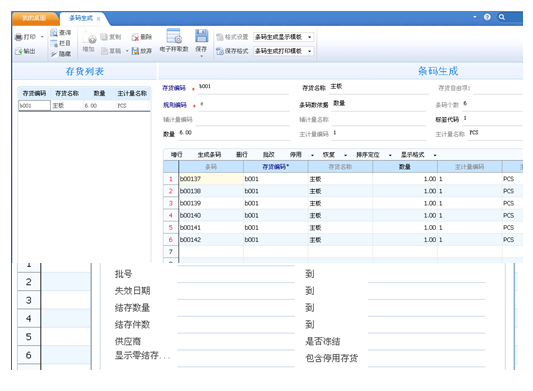
Task: Click the 生成条码 button
Action: point(209,155)
